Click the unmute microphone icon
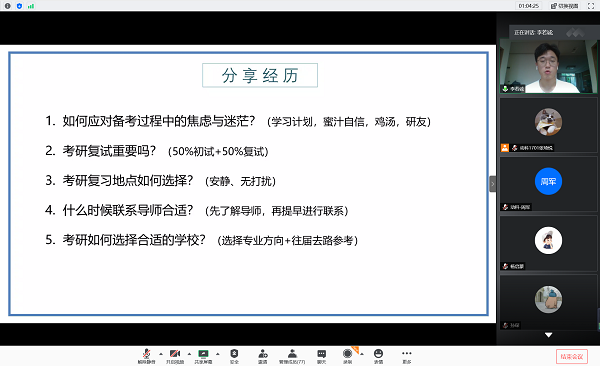This screenshot has height=366, width=600. 146,353
